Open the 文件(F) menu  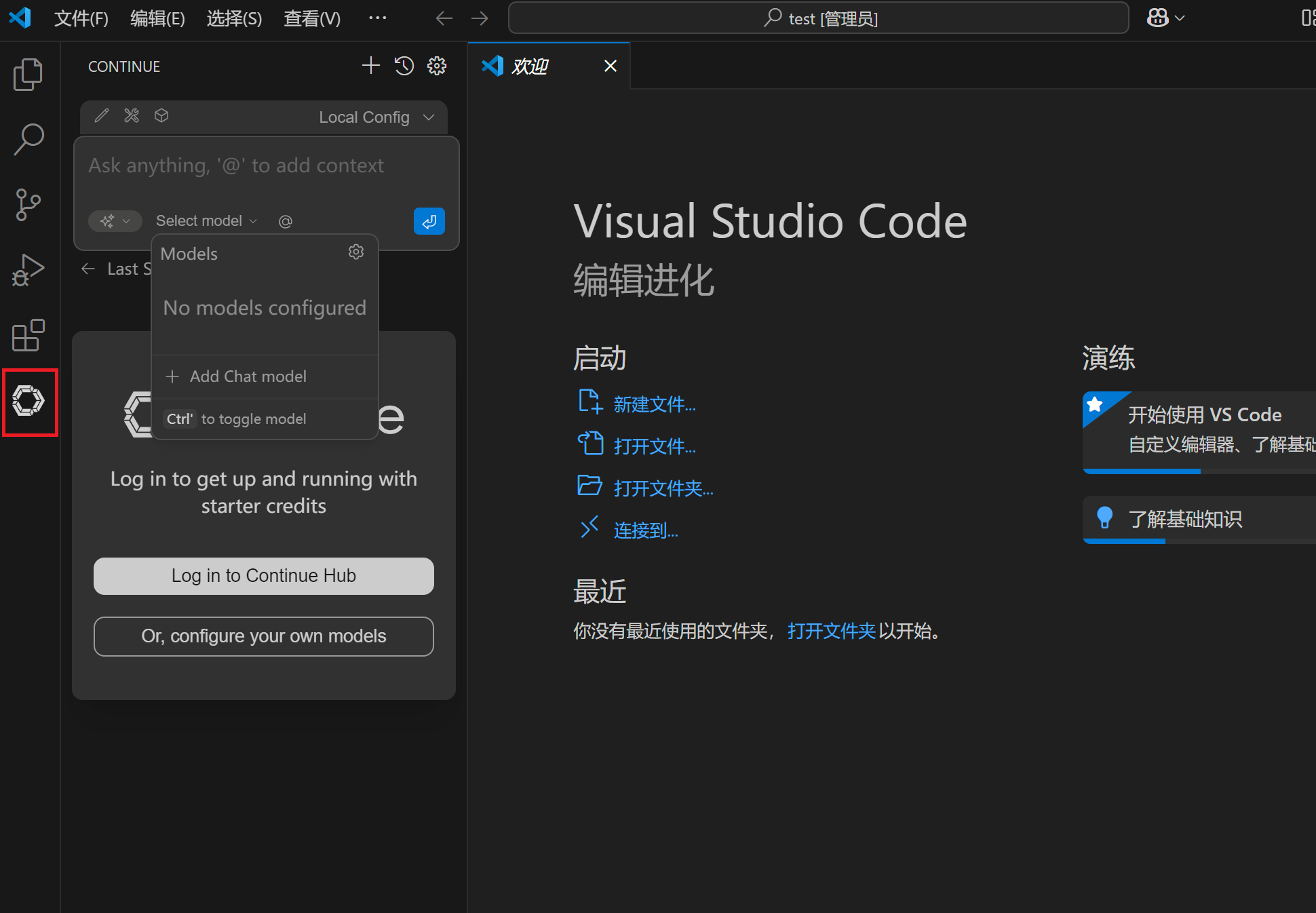[x=81, y=18]
